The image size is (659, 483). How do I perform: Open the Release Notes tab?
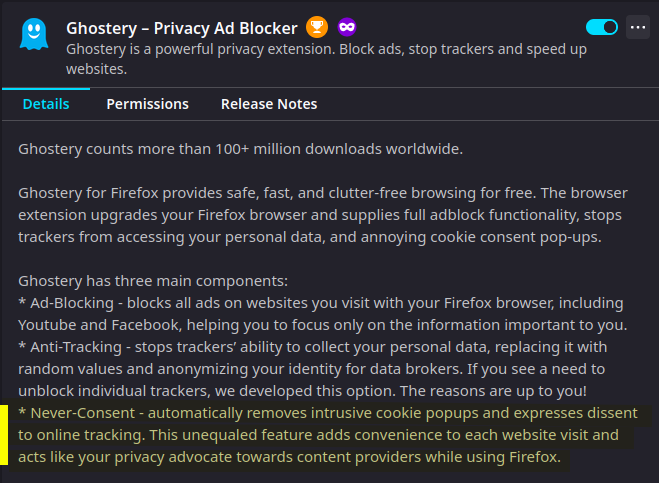(269, 104)
